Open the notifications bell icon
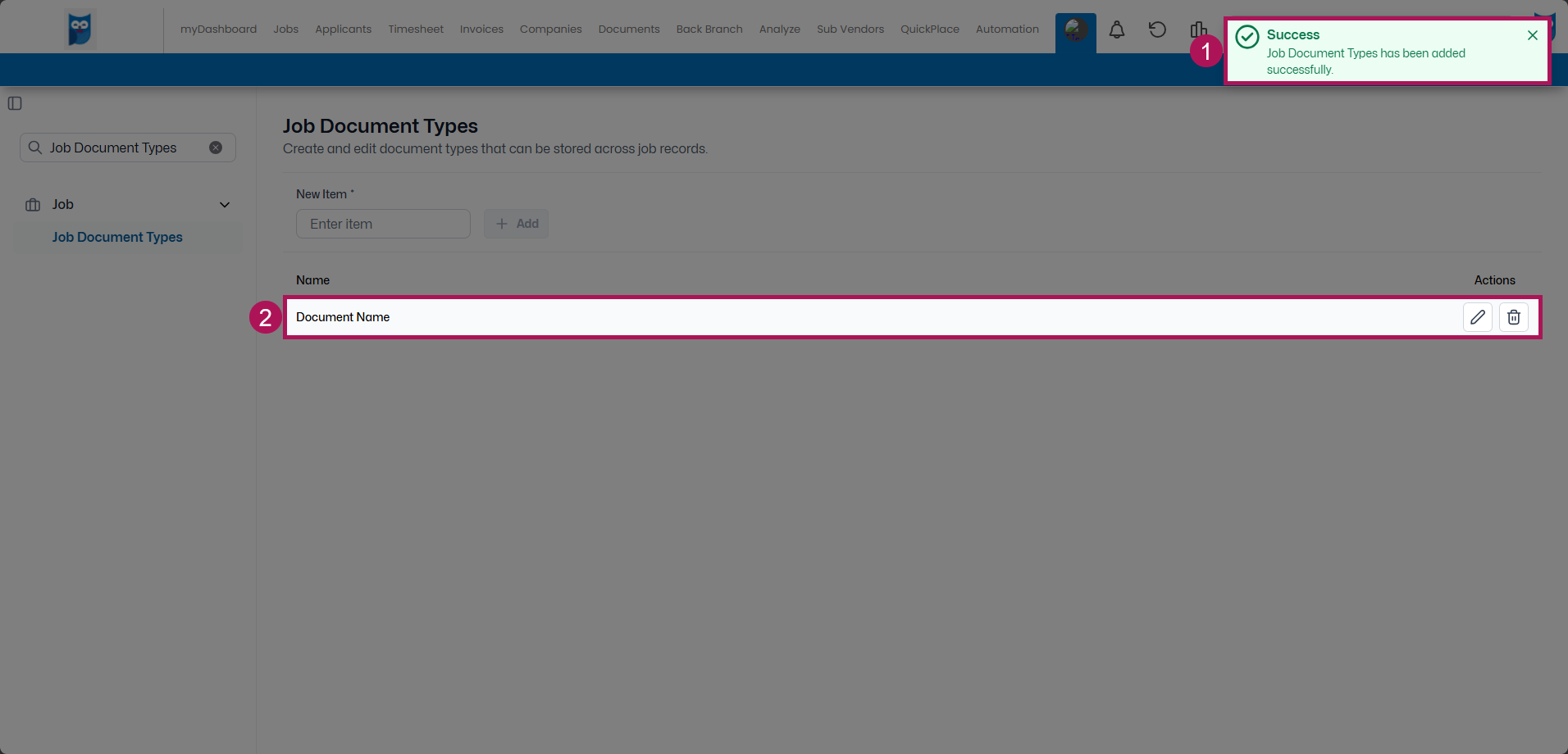This screenshot has width=1568, height=754. coord(1117,30)
